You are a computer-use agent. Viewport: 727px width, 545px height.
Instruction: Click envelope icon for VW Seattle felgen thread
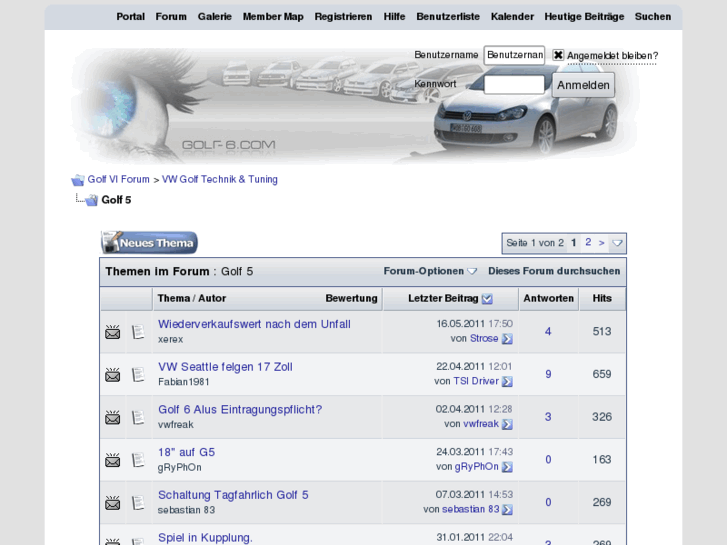pyautogui.click(x=112, y=374)
